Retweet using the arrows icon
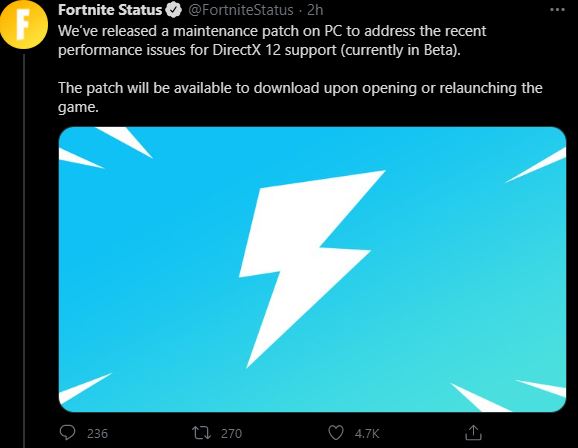 (202, 433)
